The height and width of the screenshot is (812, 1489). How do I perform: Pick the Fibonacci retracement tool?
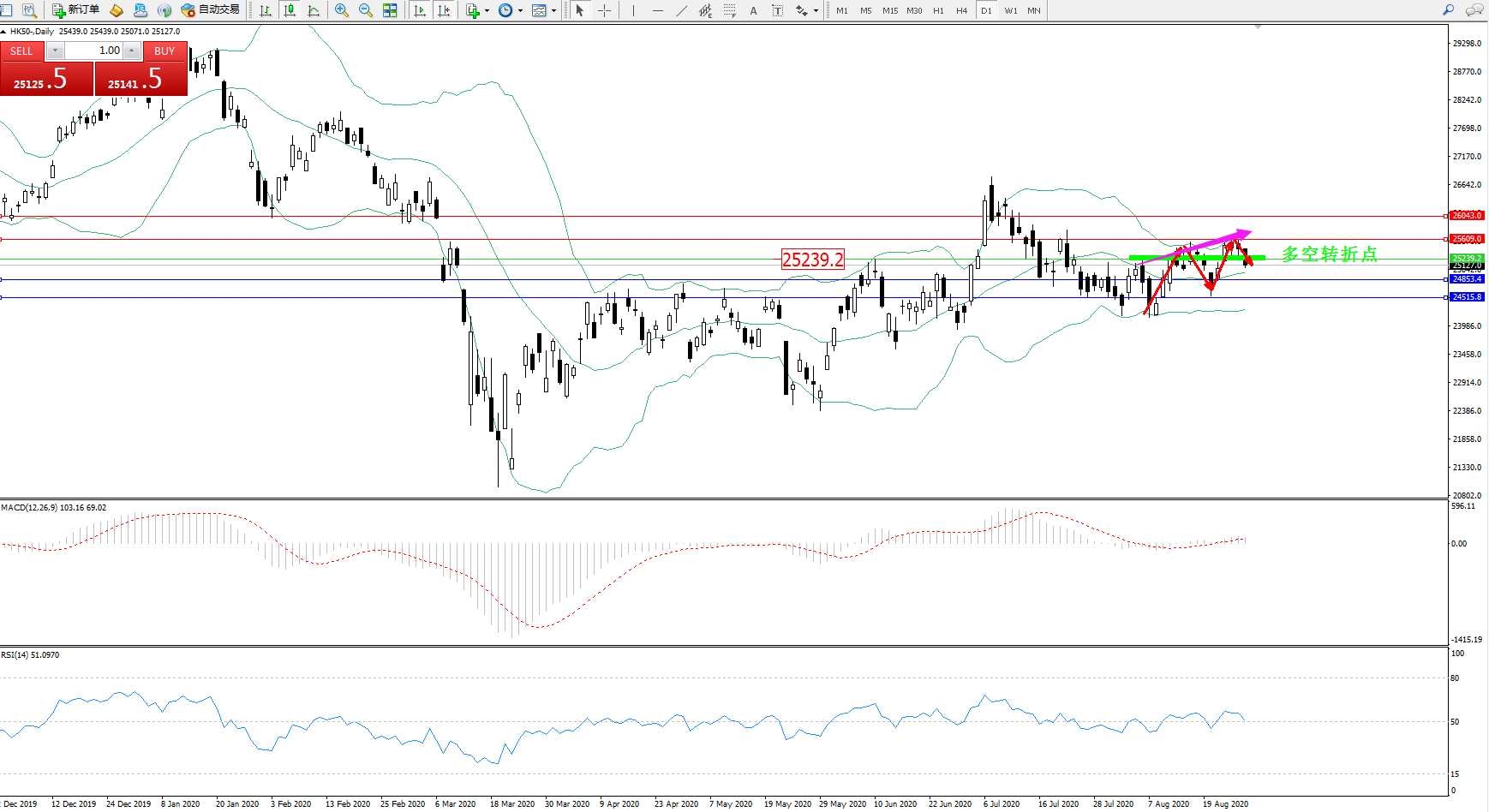click(729, 10)
